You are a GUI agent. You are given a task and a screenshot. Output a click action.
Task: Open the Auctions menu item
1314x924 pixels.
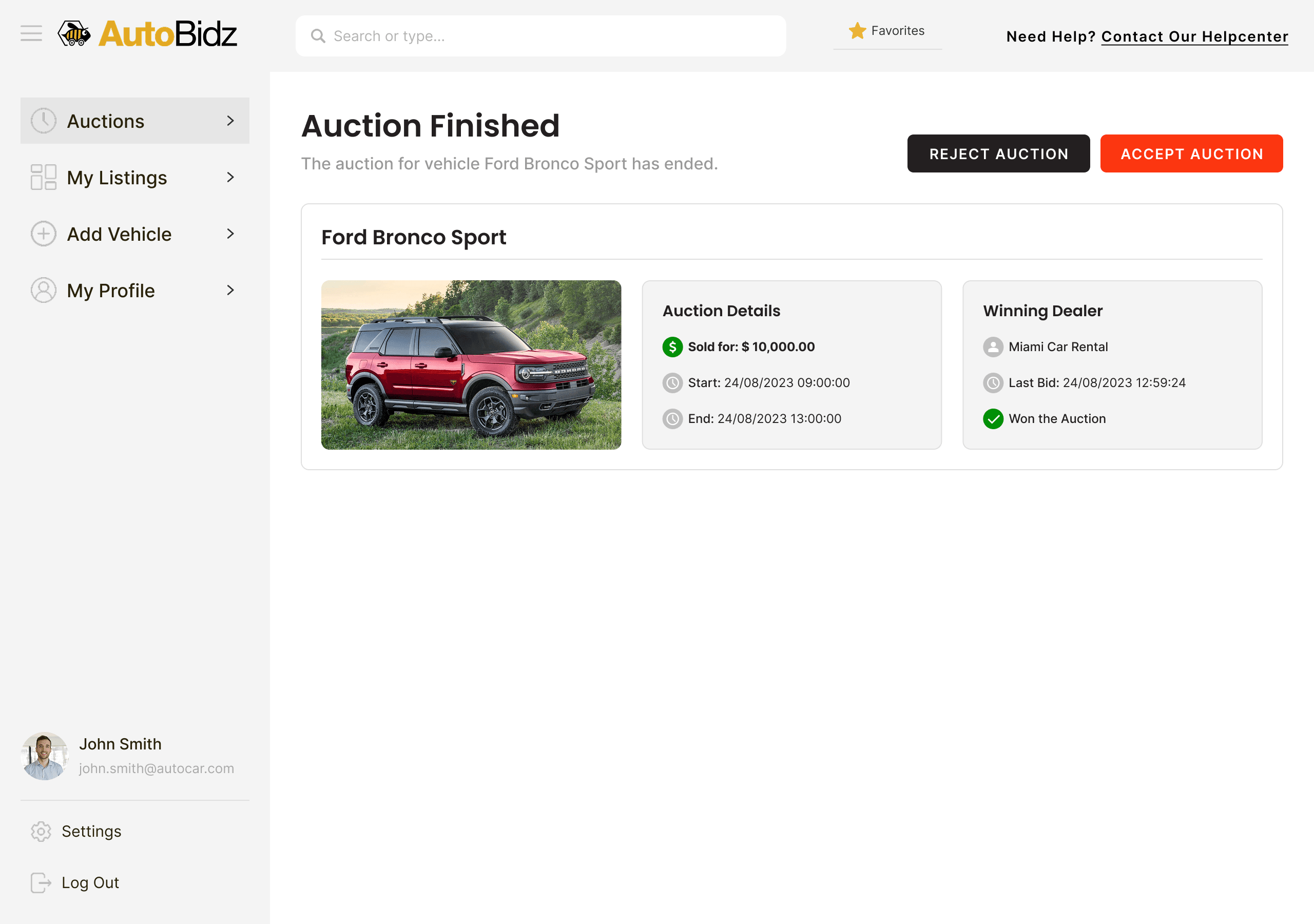pos(106,121)
